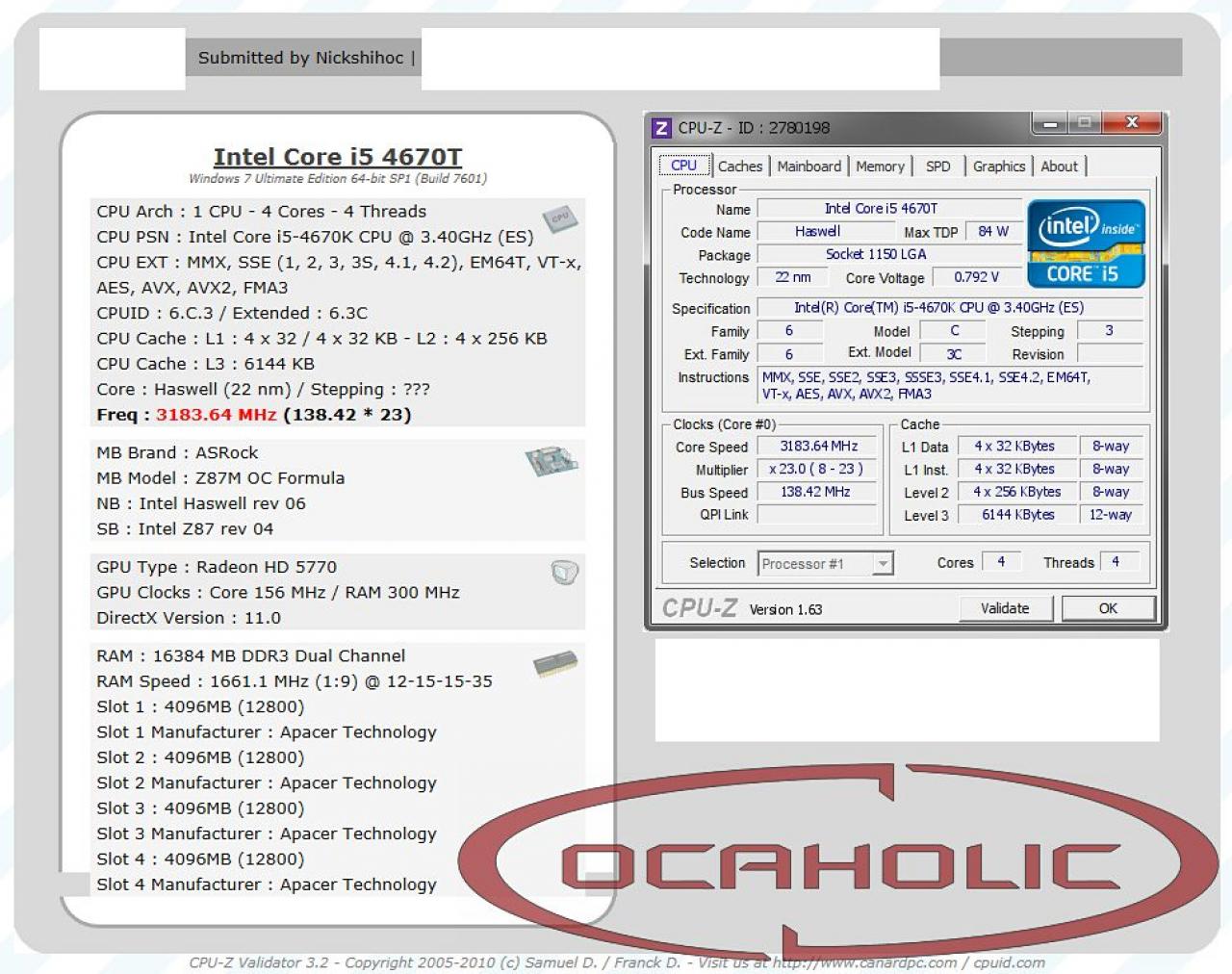This screenshot has width=1232, height=974.
Task: Select the SPD tab
Action: pos(938,167)
